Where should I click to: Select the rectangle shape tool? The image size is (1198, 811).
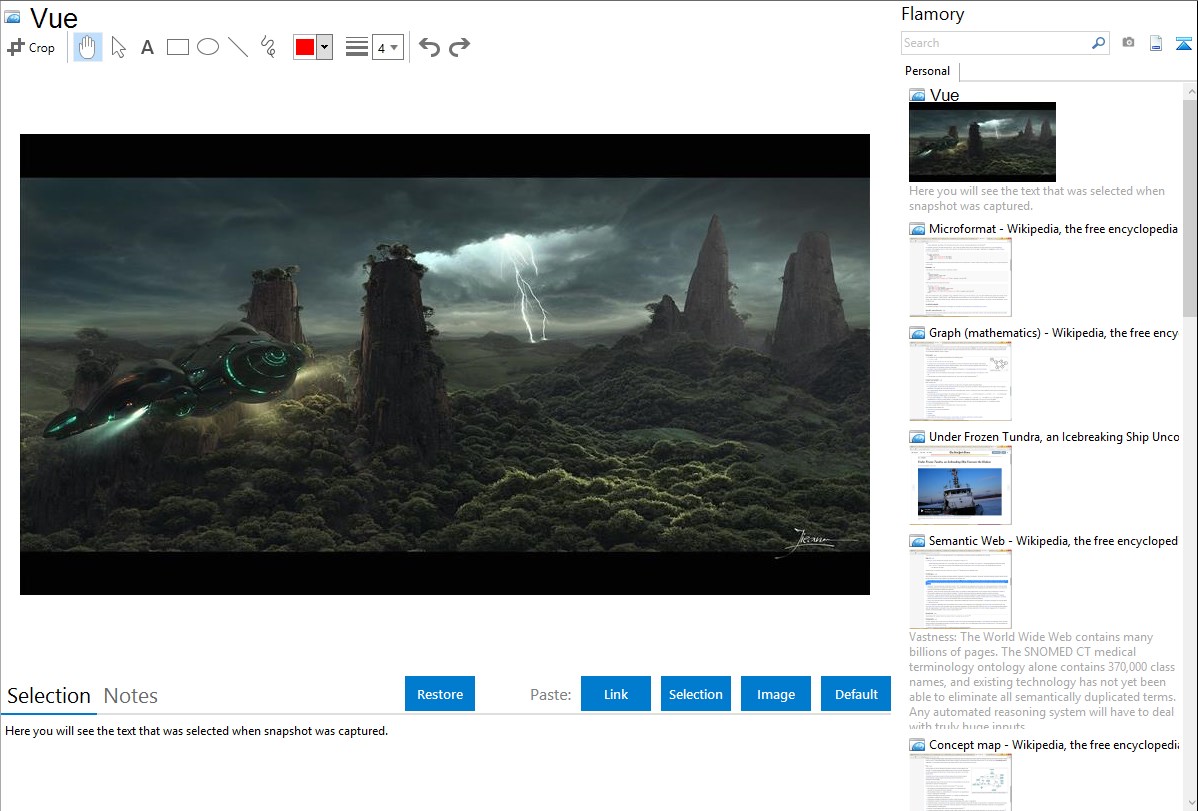pos(177,47)
